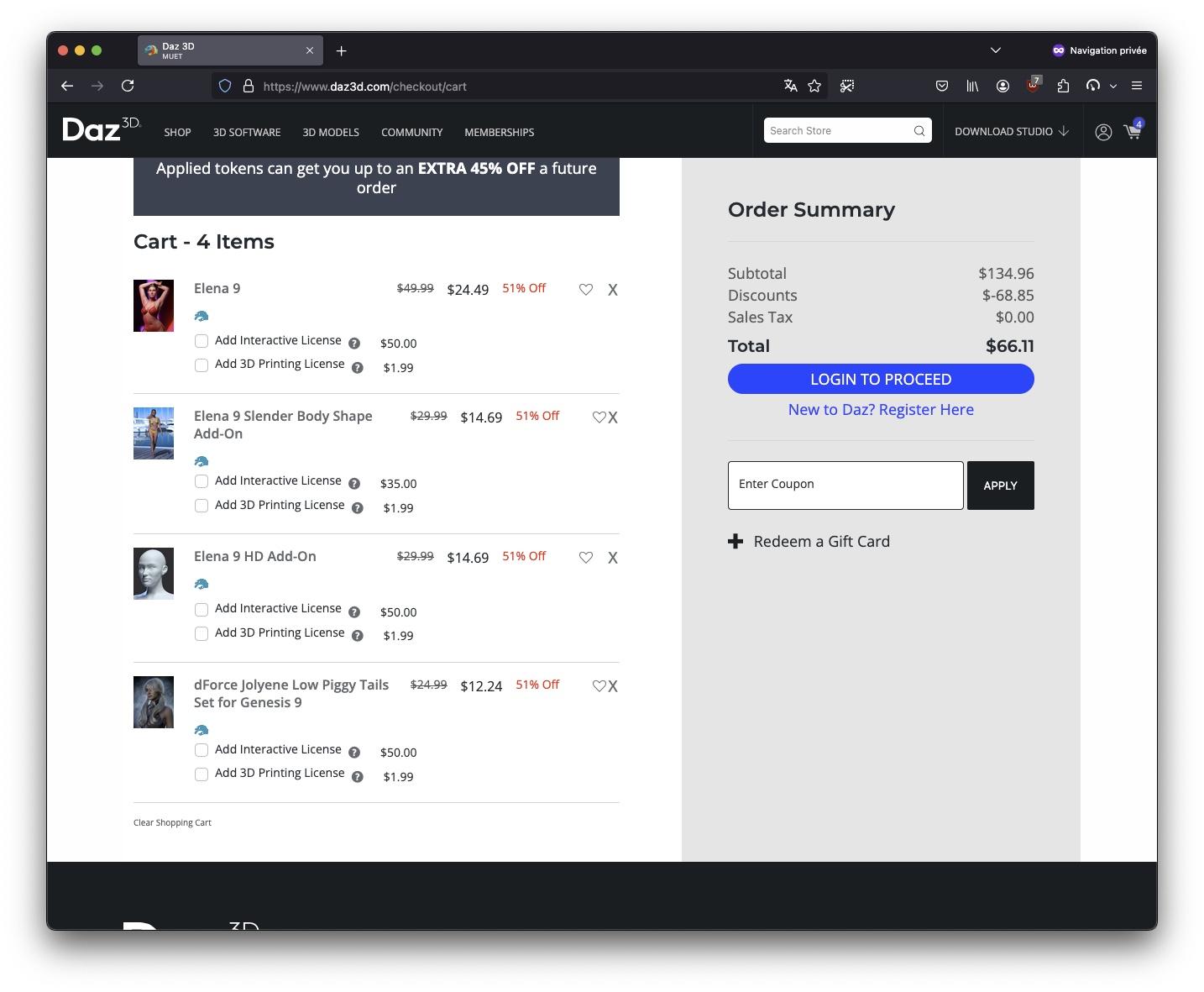Viewport: 1204px width, 992px height.
Task: Click the screenshot tool icon in toolbar
Action: [847, 86]
